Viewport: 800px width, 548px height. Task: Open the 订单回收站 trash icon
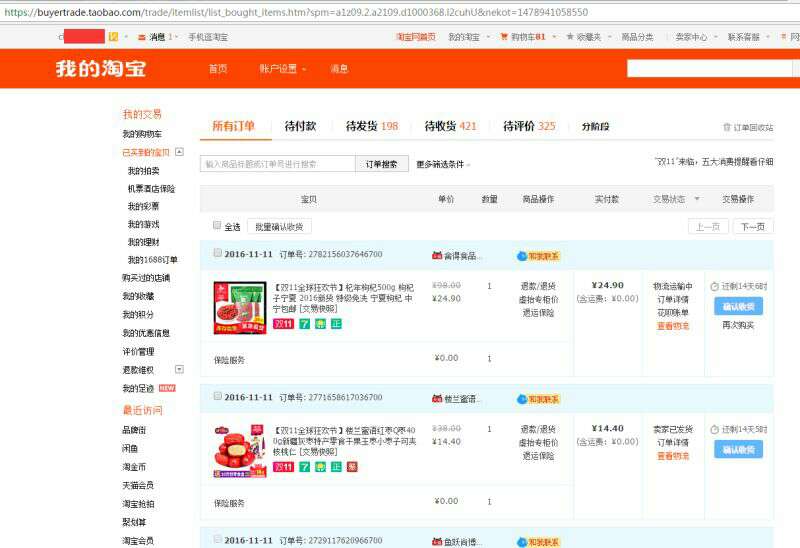(x=727, y=127)
